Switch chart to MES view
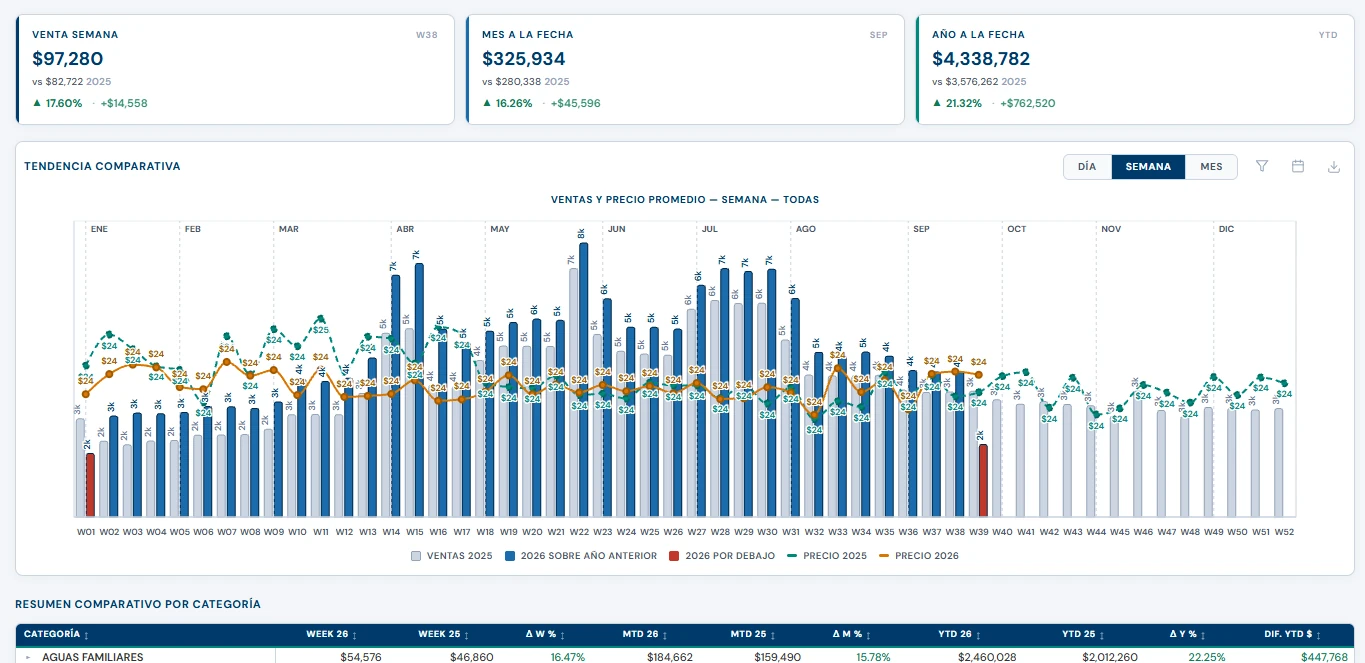This screenshot has height=663, width=1365. (1211, 167)
